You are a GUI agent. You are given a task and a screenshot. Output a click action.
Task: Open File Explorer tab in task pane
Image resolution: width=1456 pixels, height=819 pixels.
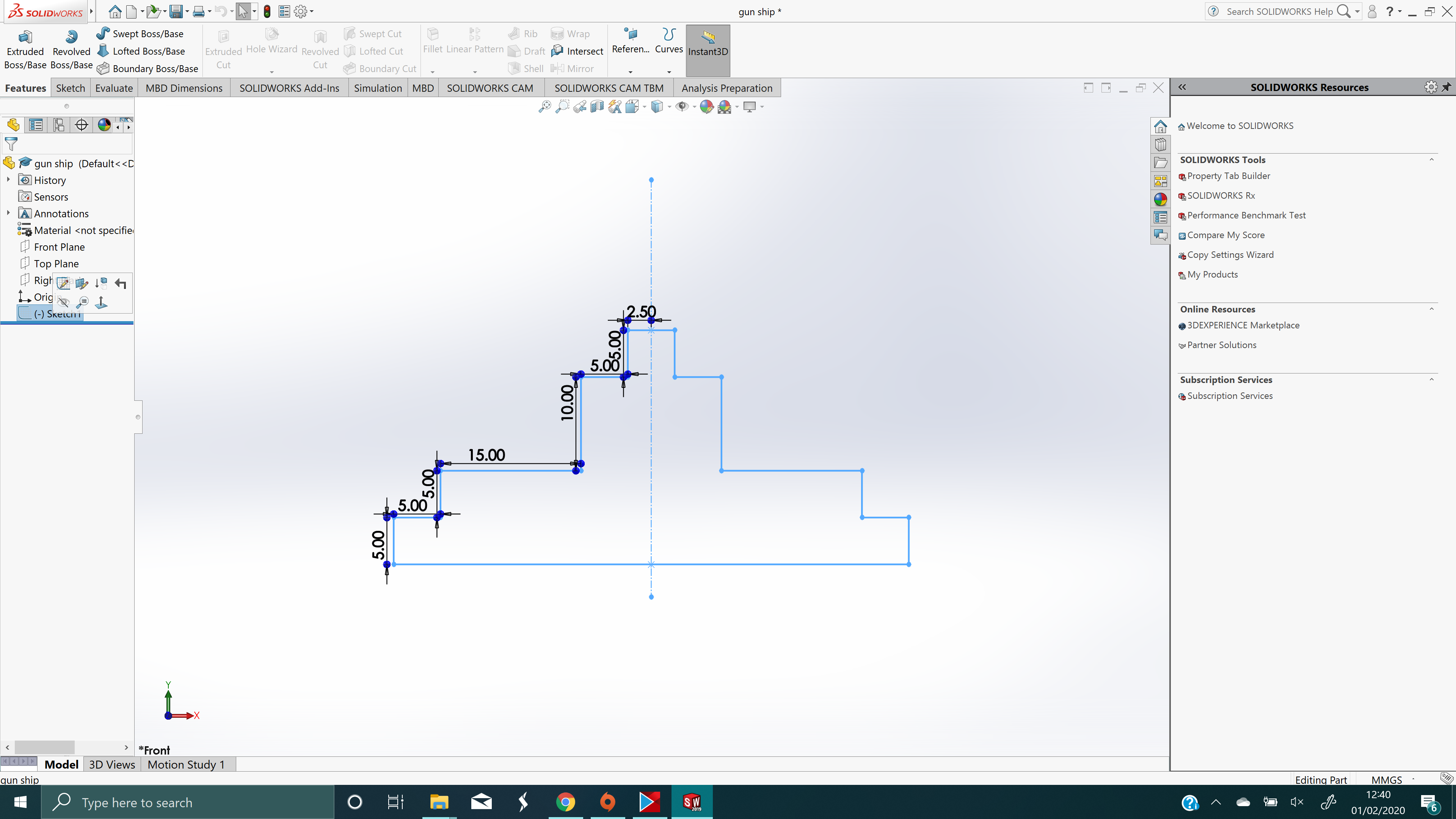1160,163
